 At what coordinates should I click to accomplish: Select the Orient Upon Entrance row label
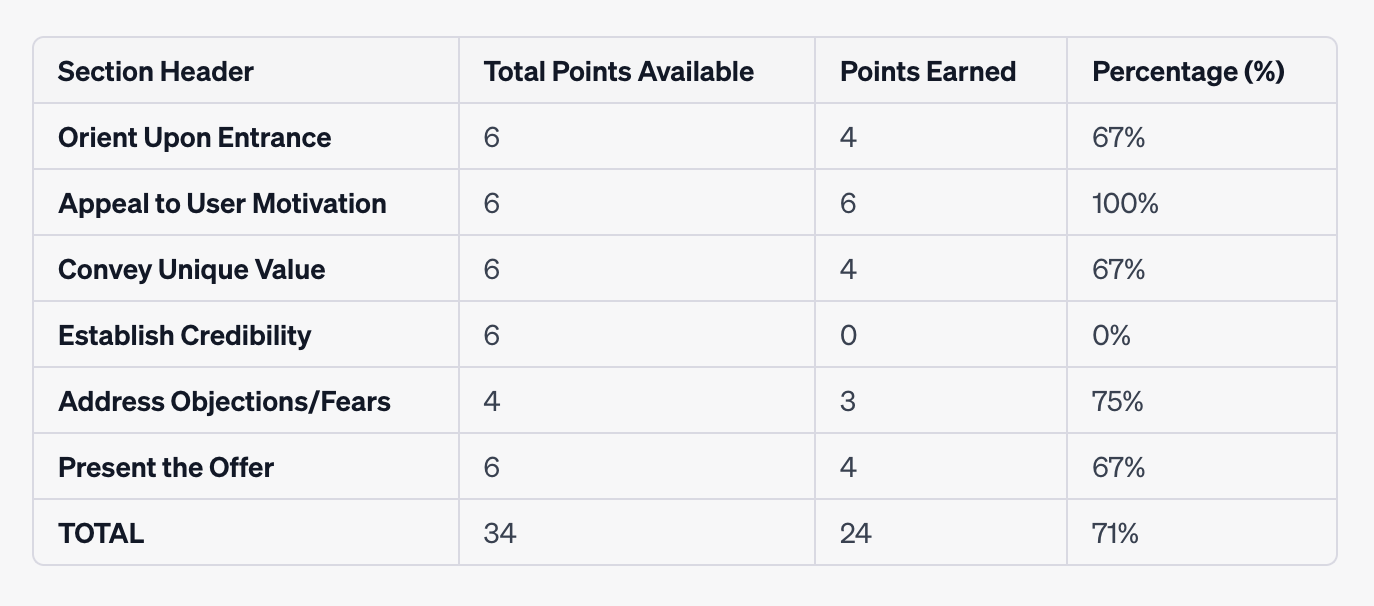coord(195,137)
